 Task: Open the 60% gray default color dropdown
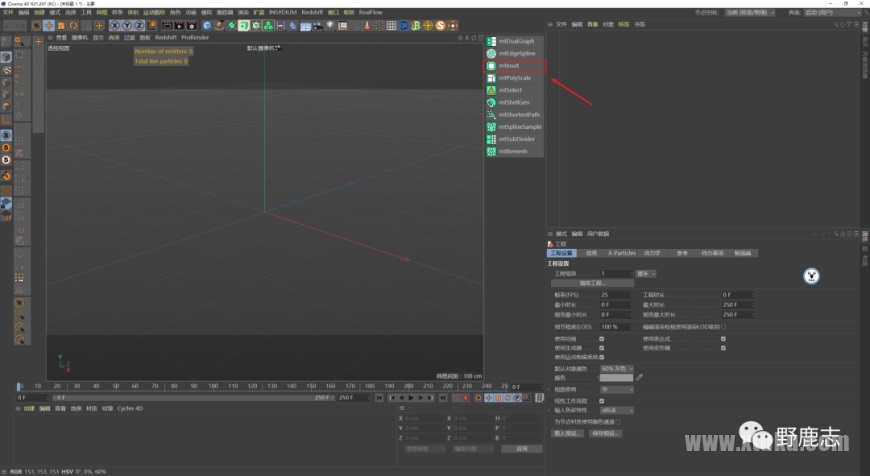click(616, 368)
